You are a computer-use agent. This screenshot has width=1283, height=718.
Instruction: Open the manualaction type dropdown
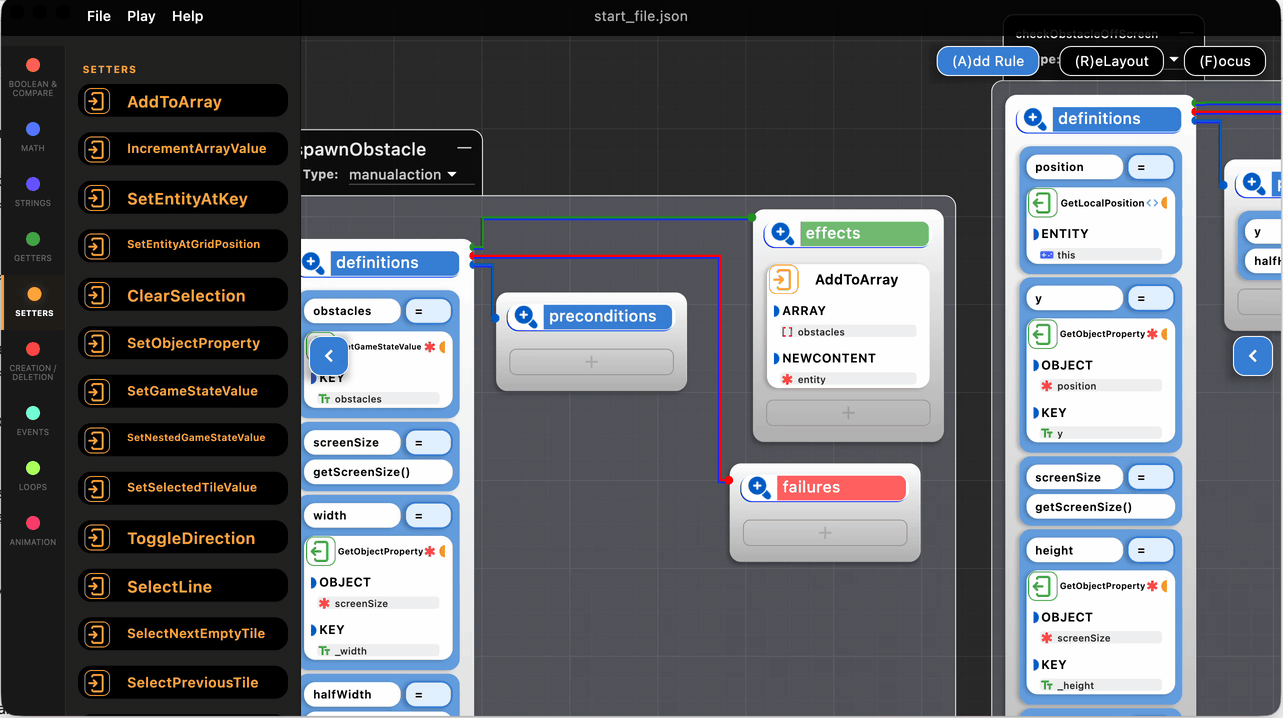[403, 174]
